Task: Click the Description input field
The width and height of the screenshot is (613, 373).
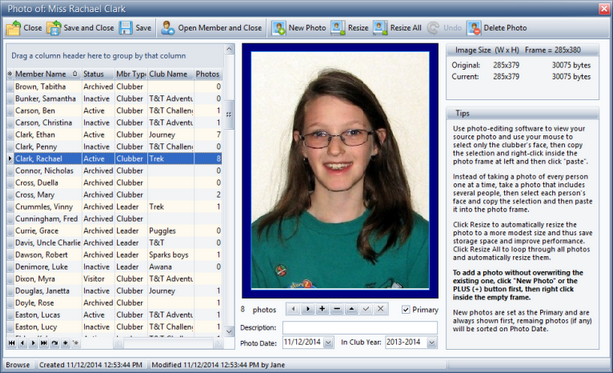Action: click(360, 328)
